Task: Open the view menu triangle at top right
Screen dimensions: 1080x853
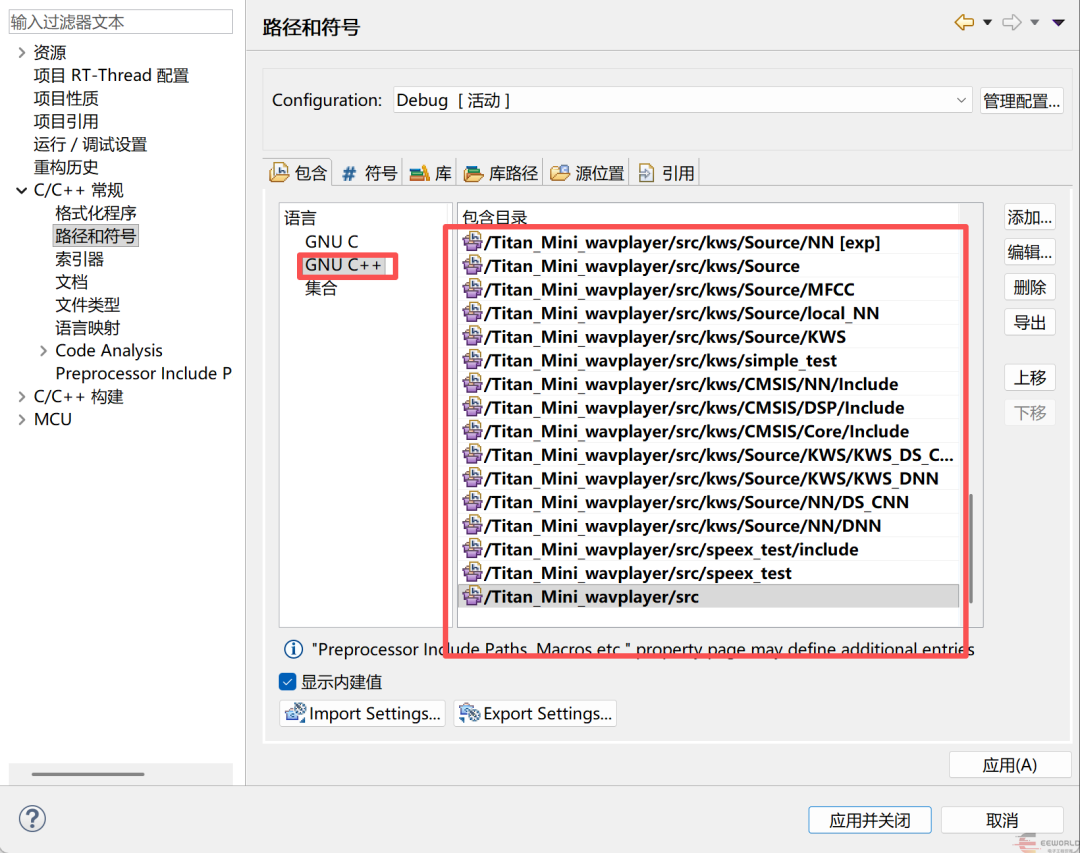Action: click(x=1059, y=23)
